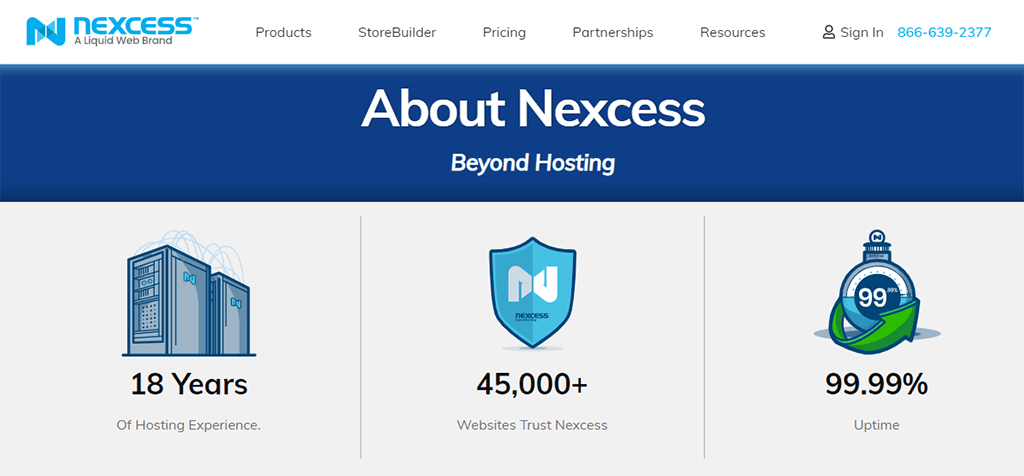
Task: Click the server racks illustration
Action: click(188, 296)
